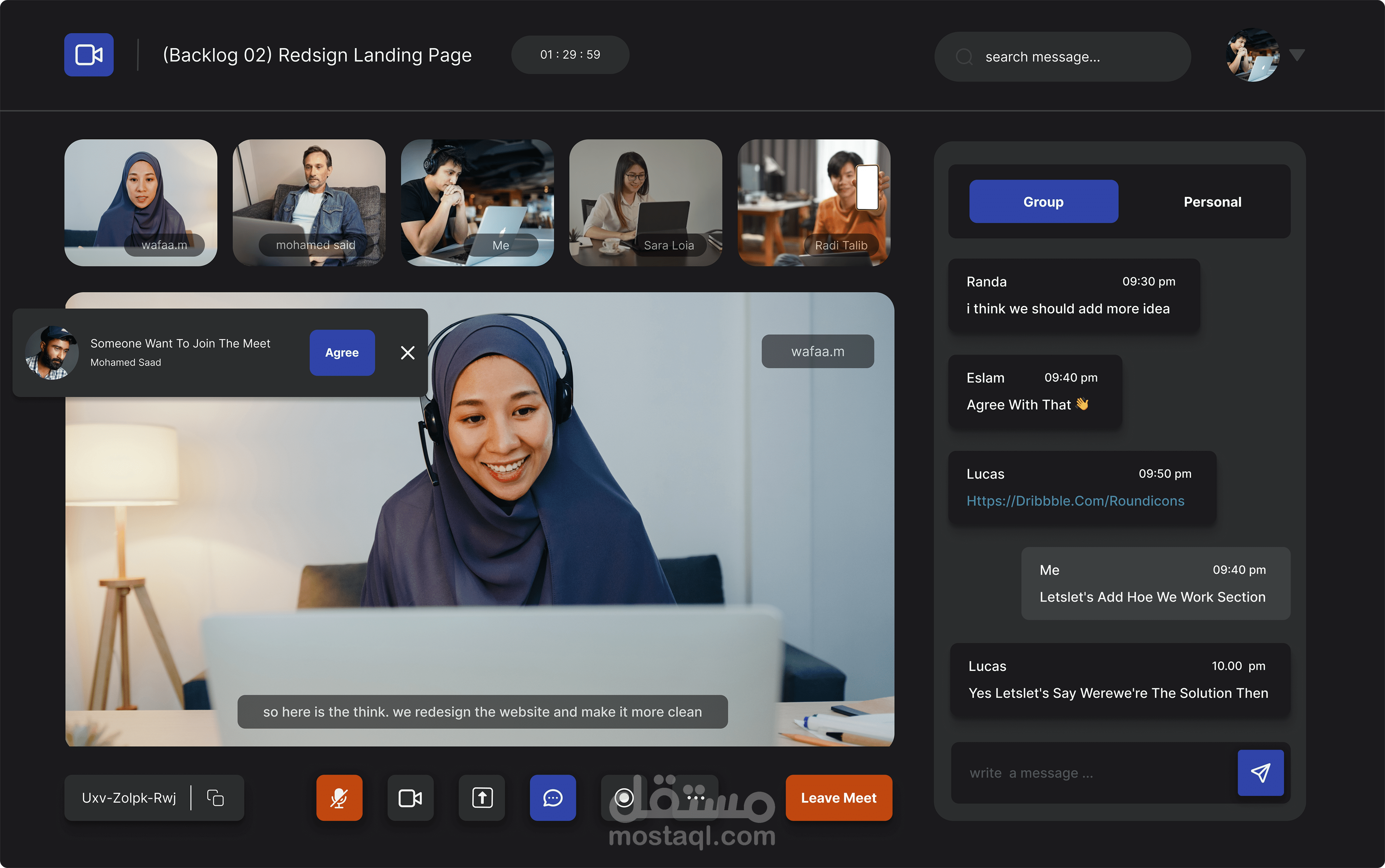Screen dimensions: 1385x868
Task: Expand the profile dropdown arrow
Action: pyautogui.click(x=1297, y=55)
